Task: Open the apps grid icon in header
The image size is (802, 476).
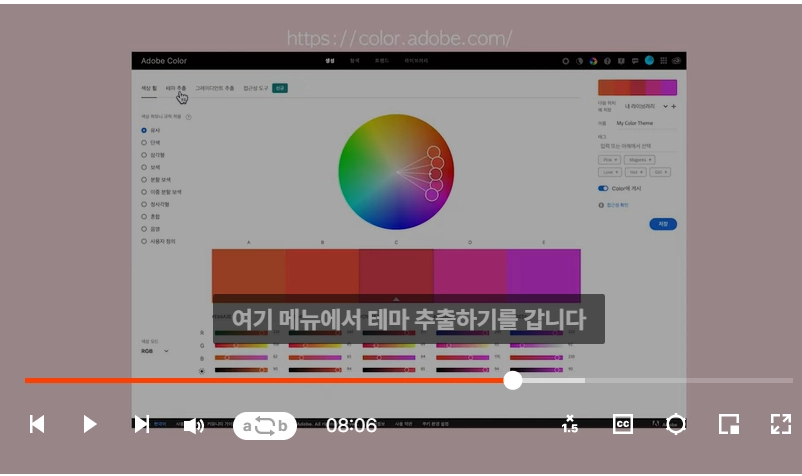Action: 663,61
